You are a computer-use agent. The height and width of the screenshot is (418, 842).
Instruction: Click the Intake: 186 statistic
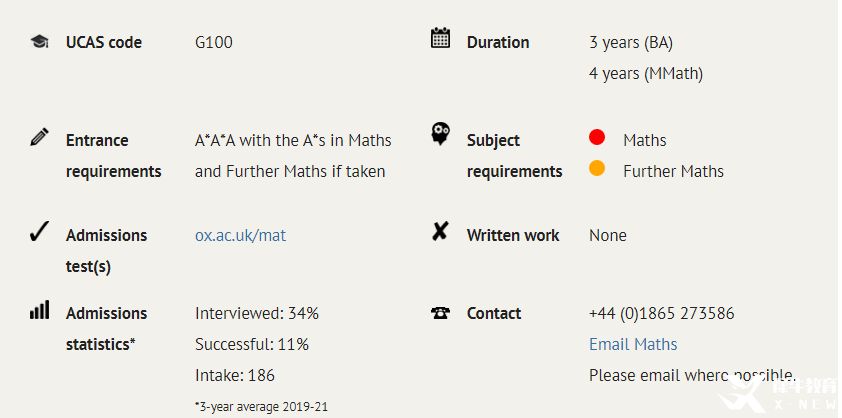pos(235,375)
